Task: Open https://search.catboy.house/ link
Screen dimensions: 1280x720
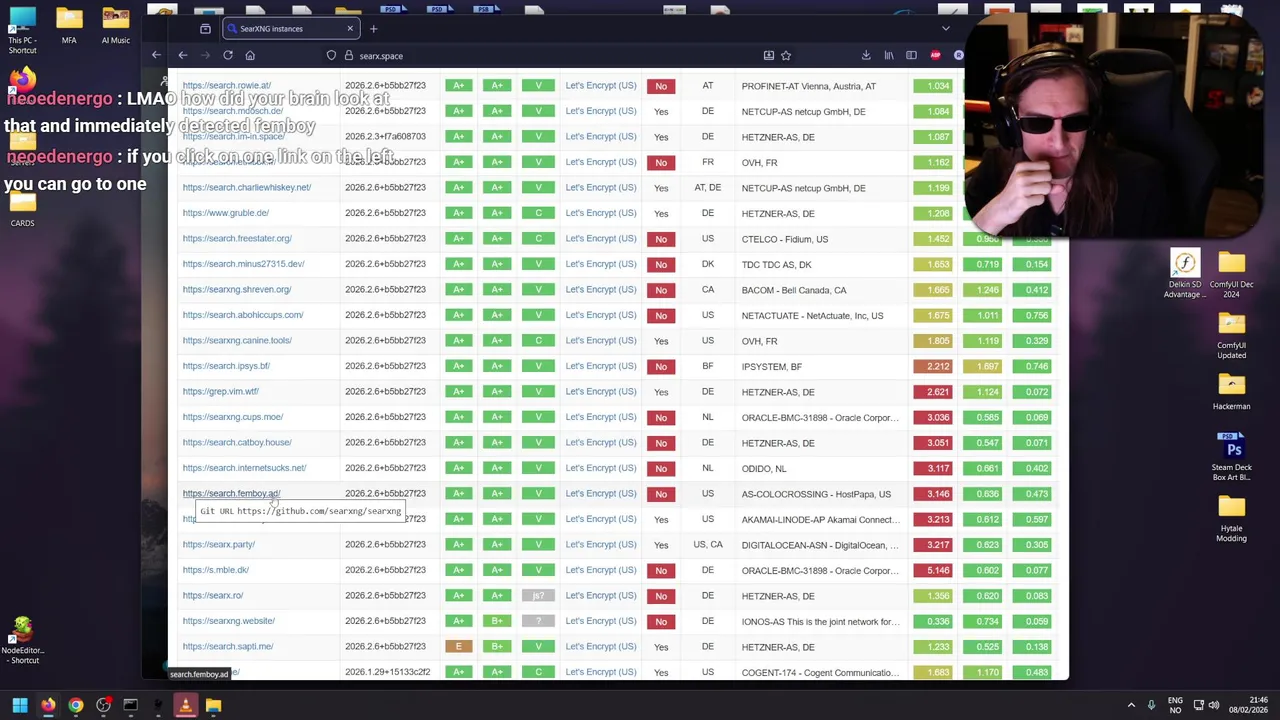Action: point(237,443)
